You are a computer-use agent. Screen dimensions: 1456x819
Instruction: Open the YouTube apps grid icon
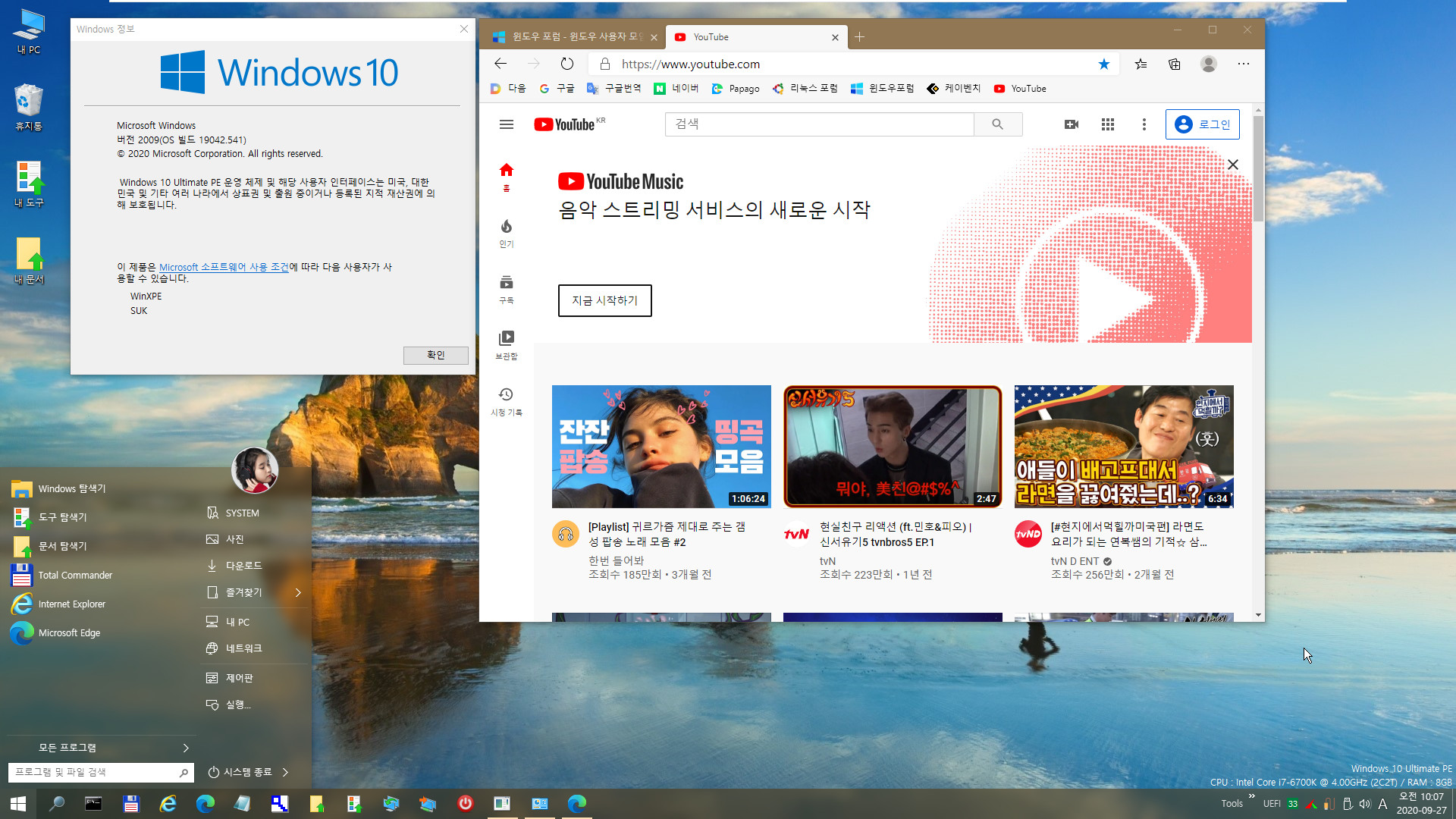pos(1108,124)
